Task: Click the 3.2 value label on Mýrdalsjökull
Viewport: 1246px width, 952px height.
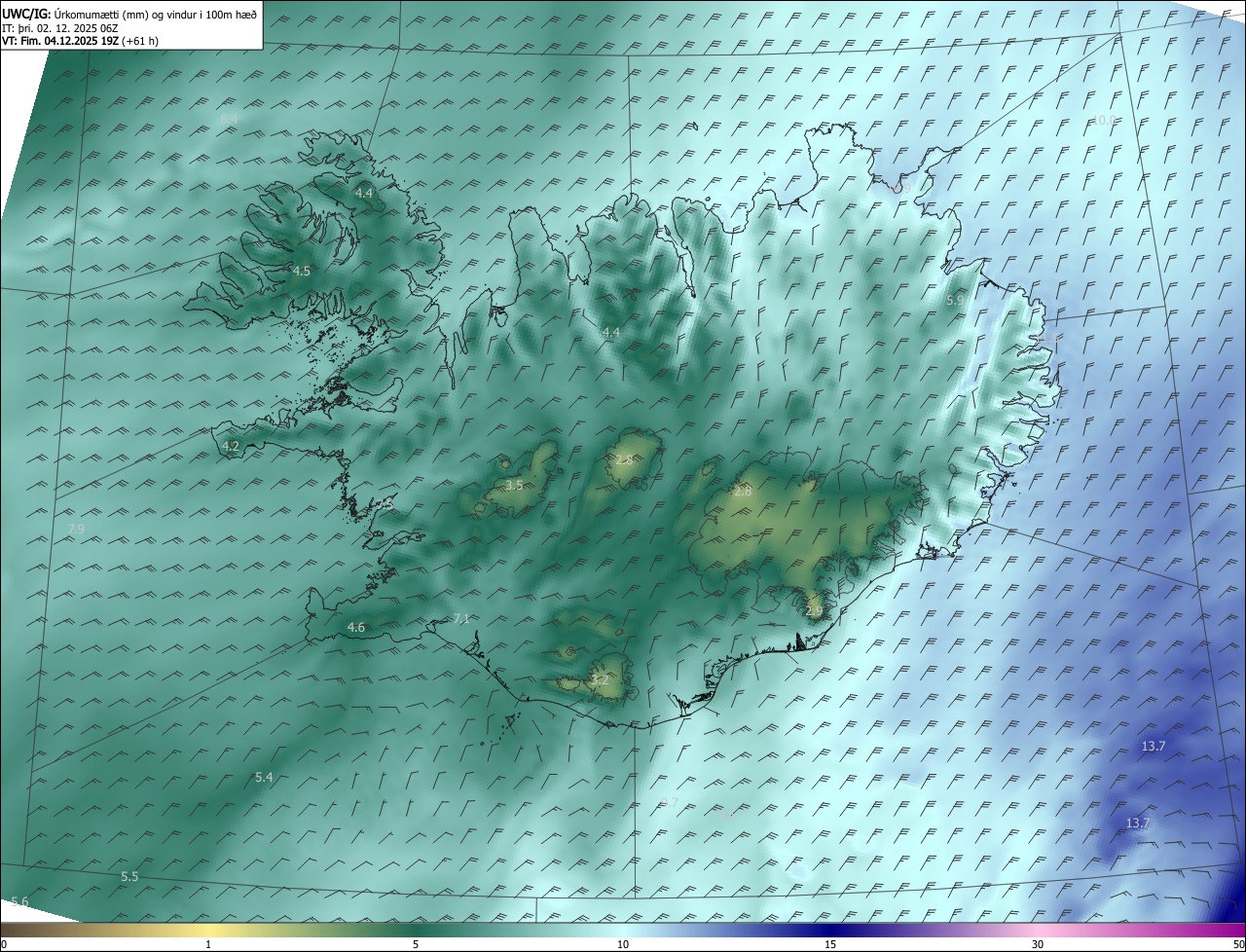Action: [600, 680]
